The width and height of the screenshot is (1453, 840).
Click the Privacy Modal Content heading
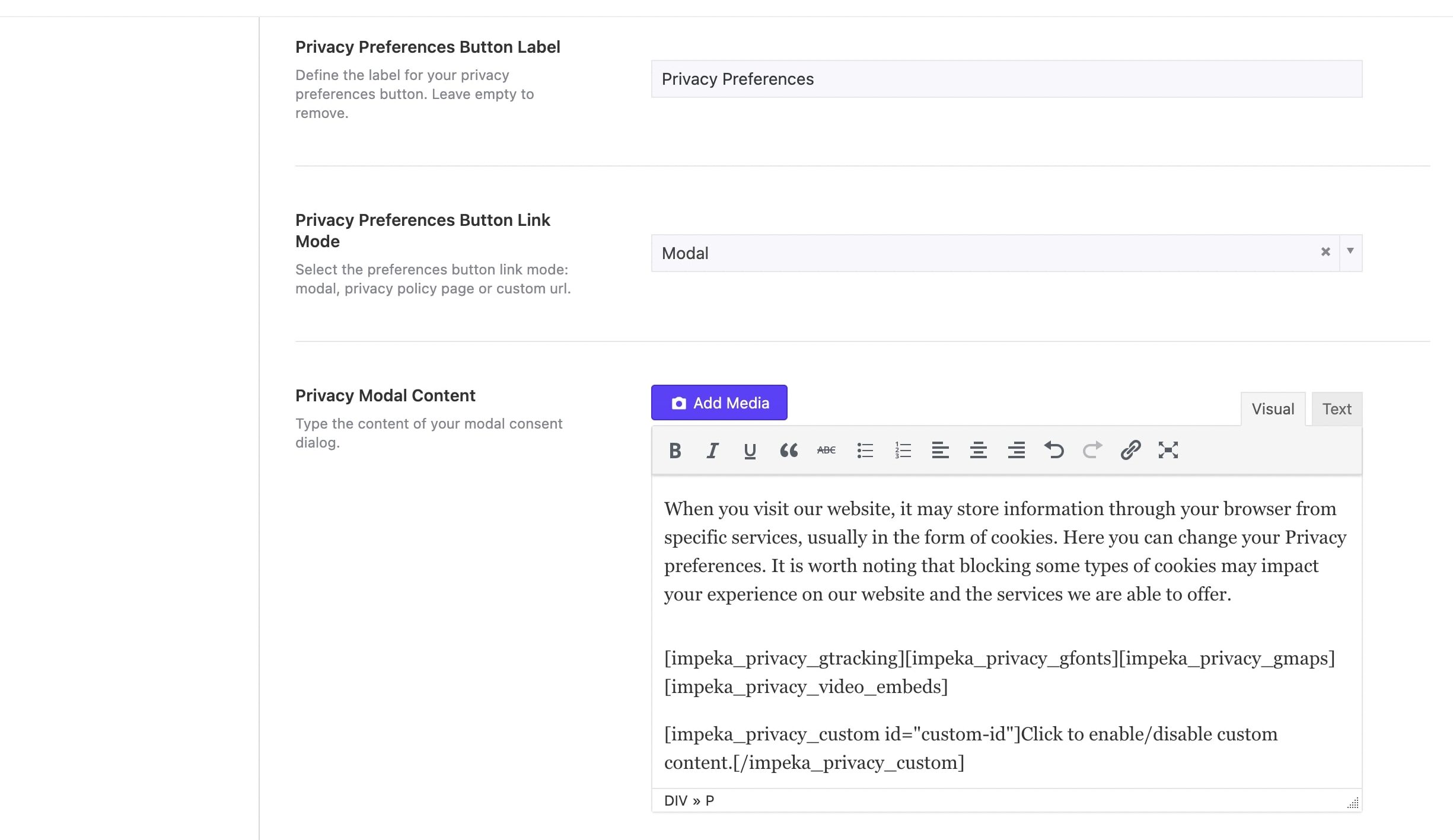coord(385,395)
